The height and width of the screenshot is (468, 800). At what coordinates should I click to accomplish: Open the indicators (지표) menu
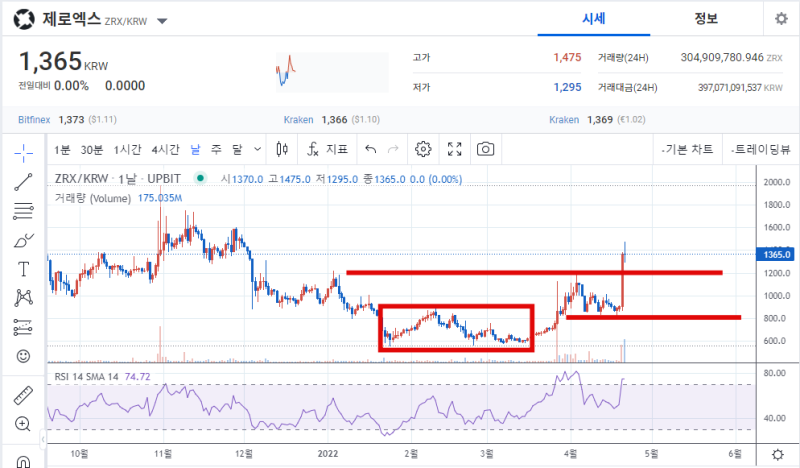(x=327, y=149)
